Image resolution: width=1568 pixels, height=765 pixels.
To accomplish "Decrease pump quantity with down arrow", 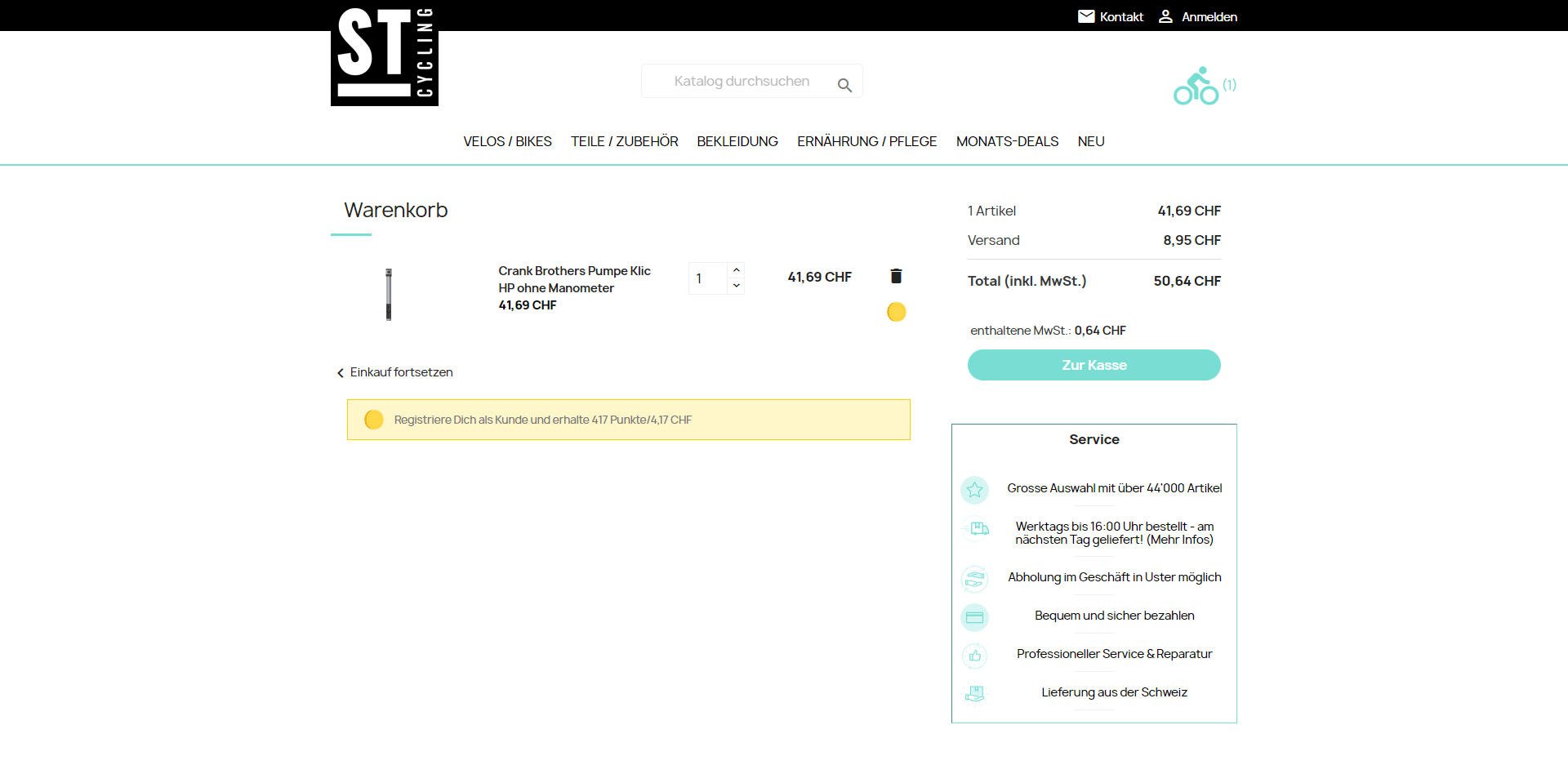I will click(x=736, y=286).
